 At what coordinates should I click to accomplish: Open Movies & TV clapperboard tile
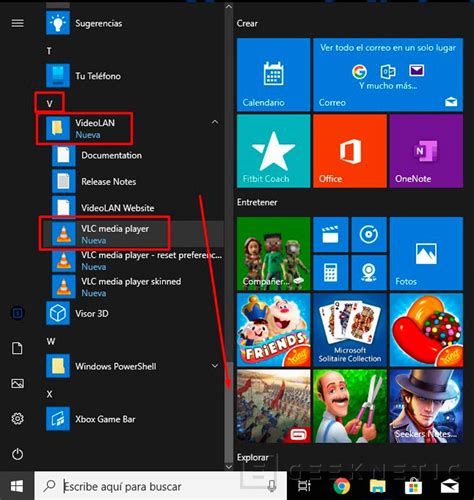tap(331, 234)
